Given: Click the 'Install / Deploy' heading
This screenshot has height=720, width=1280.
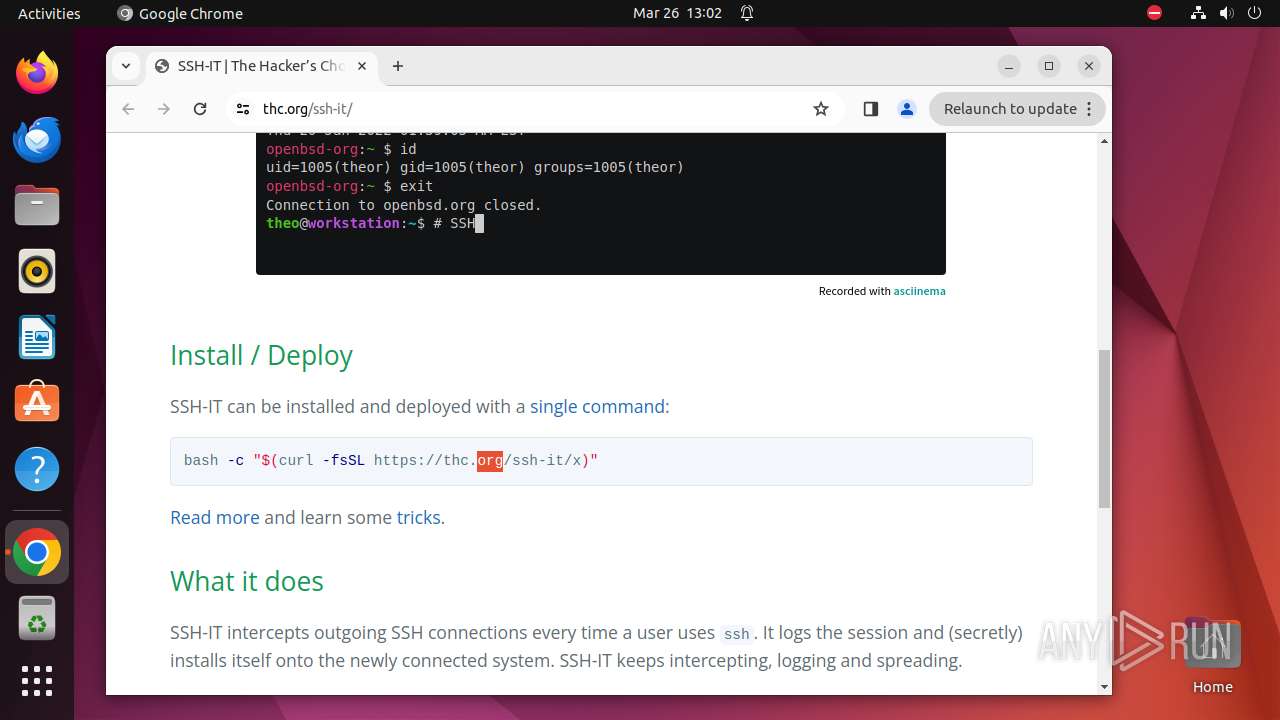Looking at the screenshot, I should click(261, 355).
